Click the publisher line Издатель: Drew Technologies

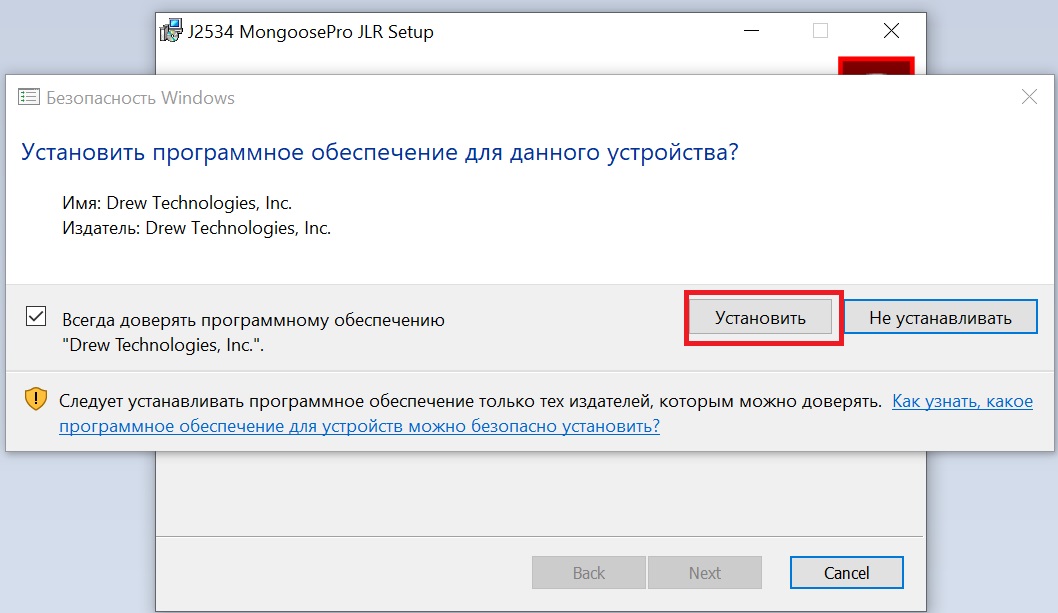coord(196,228)
